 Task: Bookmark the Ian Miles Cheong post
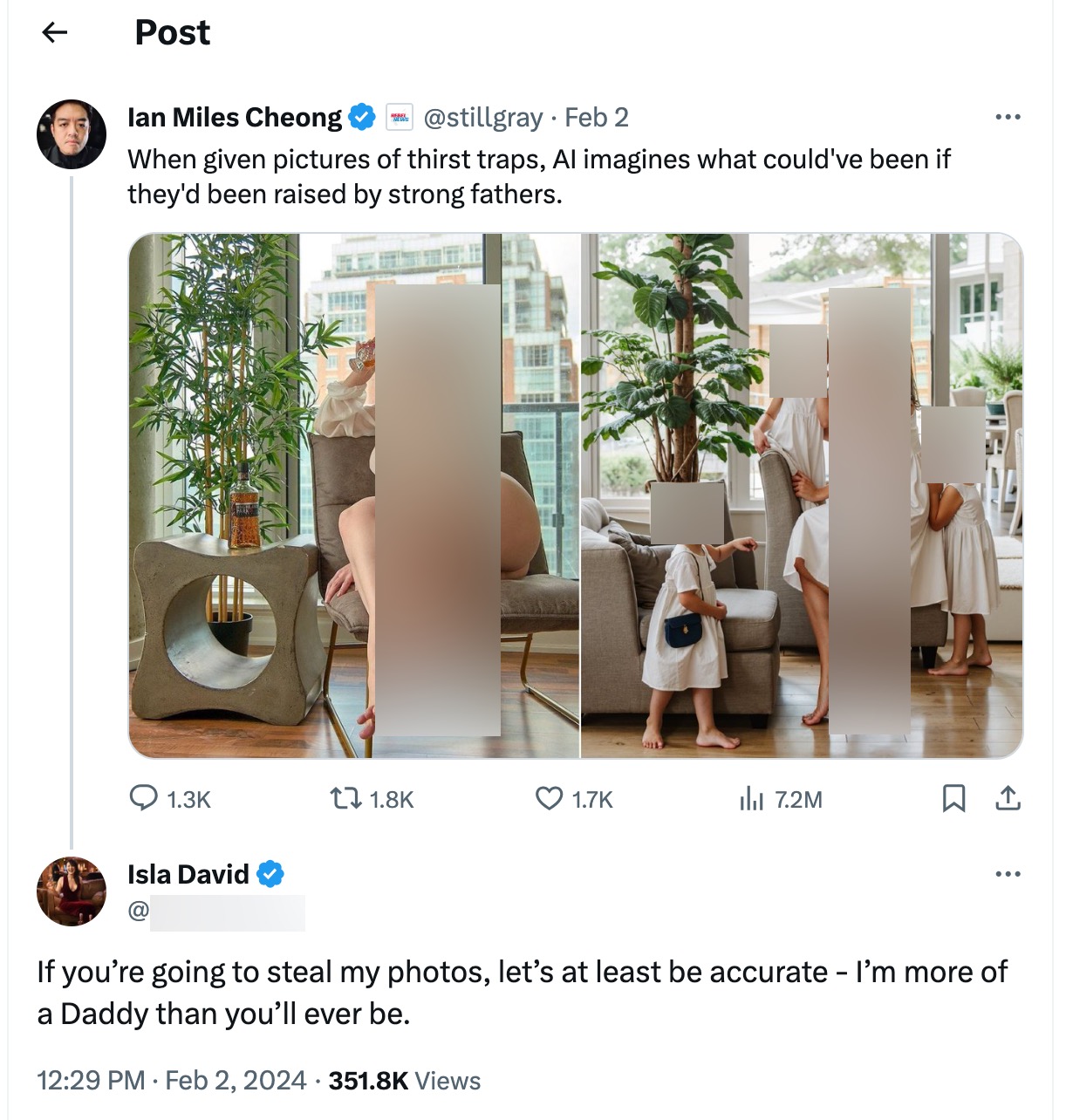click(953, 798)
